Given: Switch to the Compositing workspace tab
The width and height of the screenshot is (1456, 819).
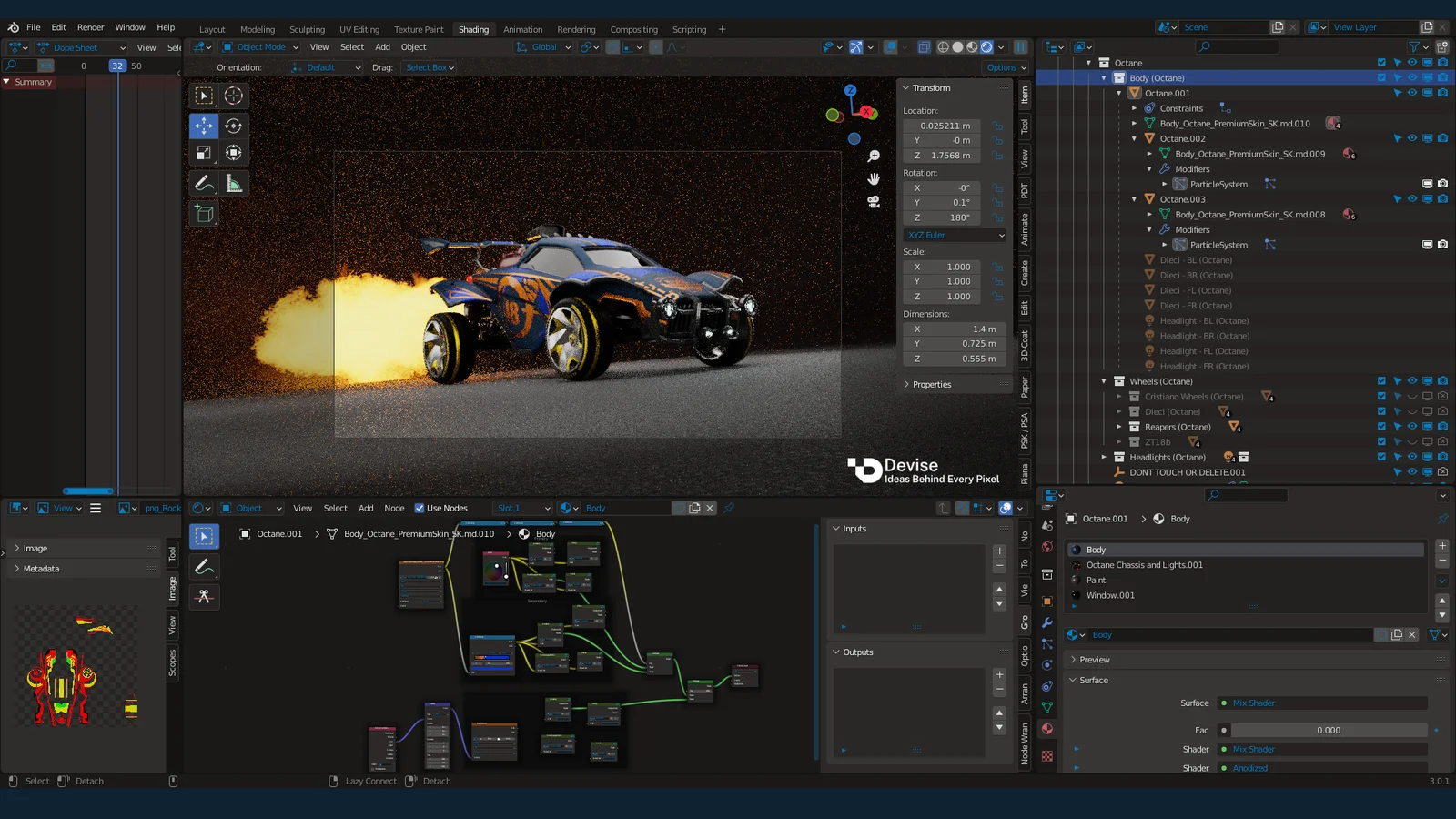Looking at the screenshot, I should (x=633, y=29).
